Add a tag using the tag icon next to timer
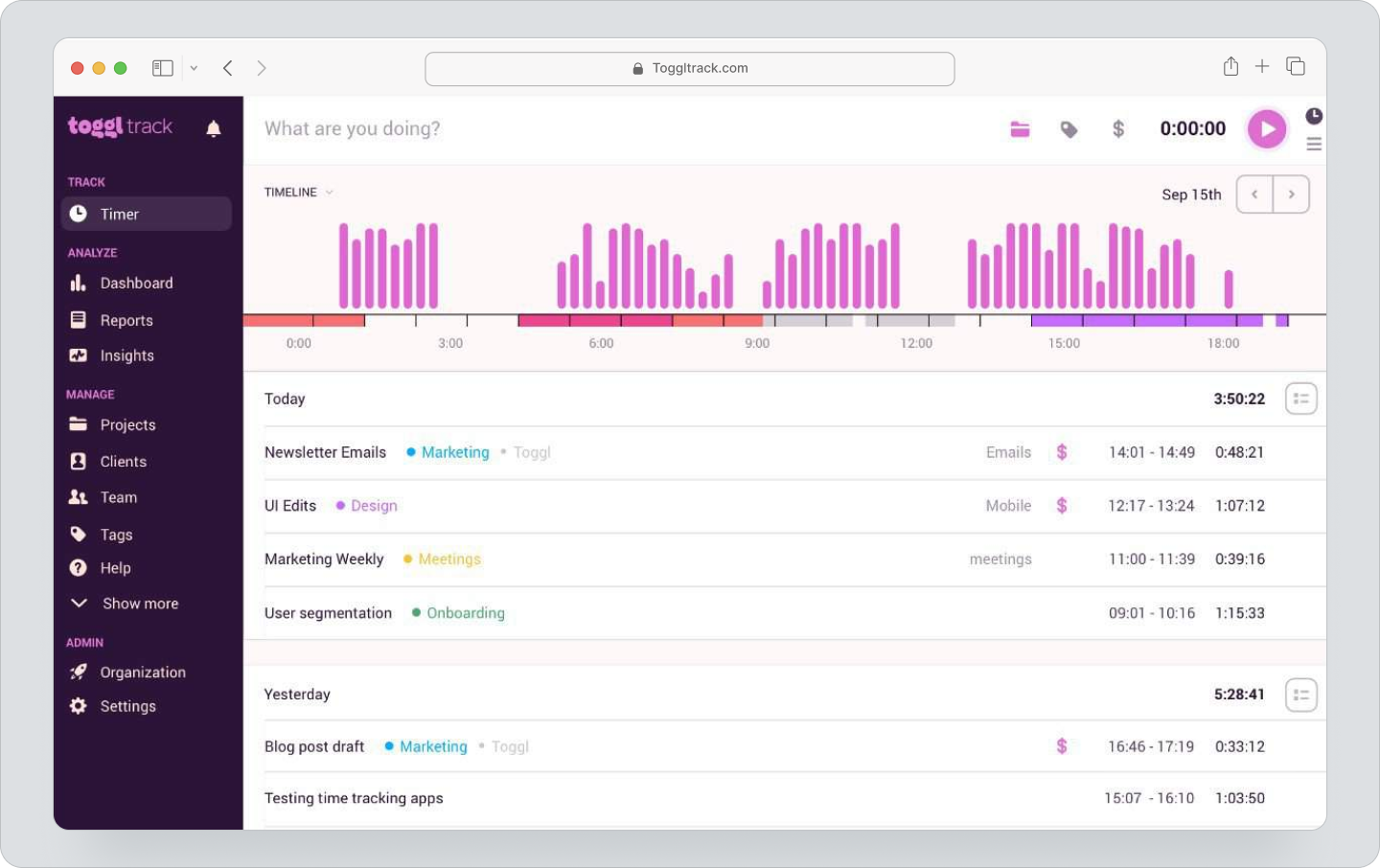Screen dimensions: 1380x868 (x=1070, y=128)
